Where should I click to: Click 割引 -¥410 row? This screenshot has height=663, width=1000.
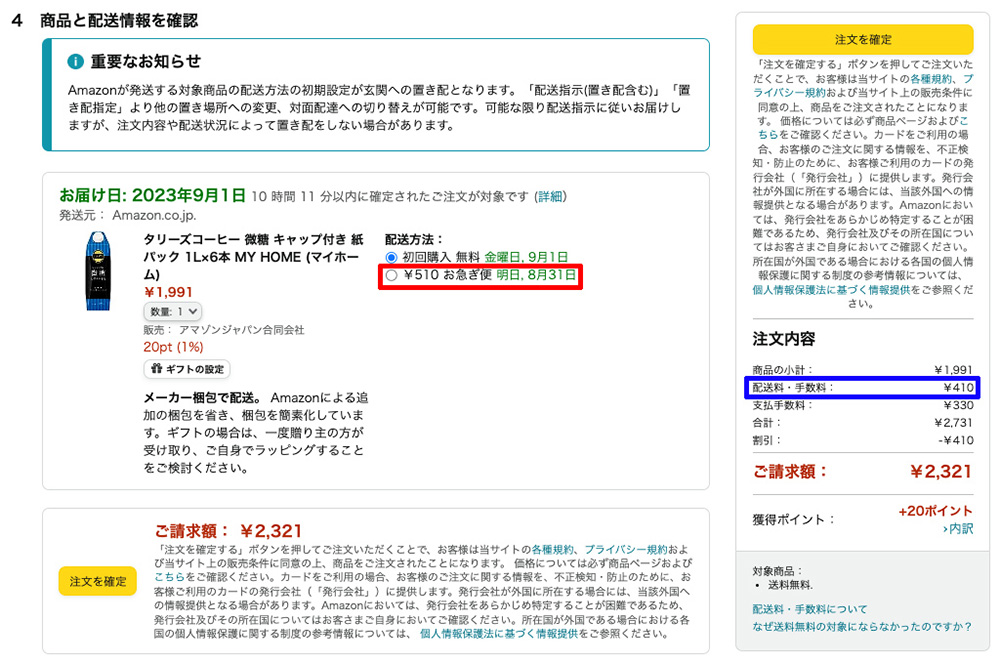[x=863, y=440]
